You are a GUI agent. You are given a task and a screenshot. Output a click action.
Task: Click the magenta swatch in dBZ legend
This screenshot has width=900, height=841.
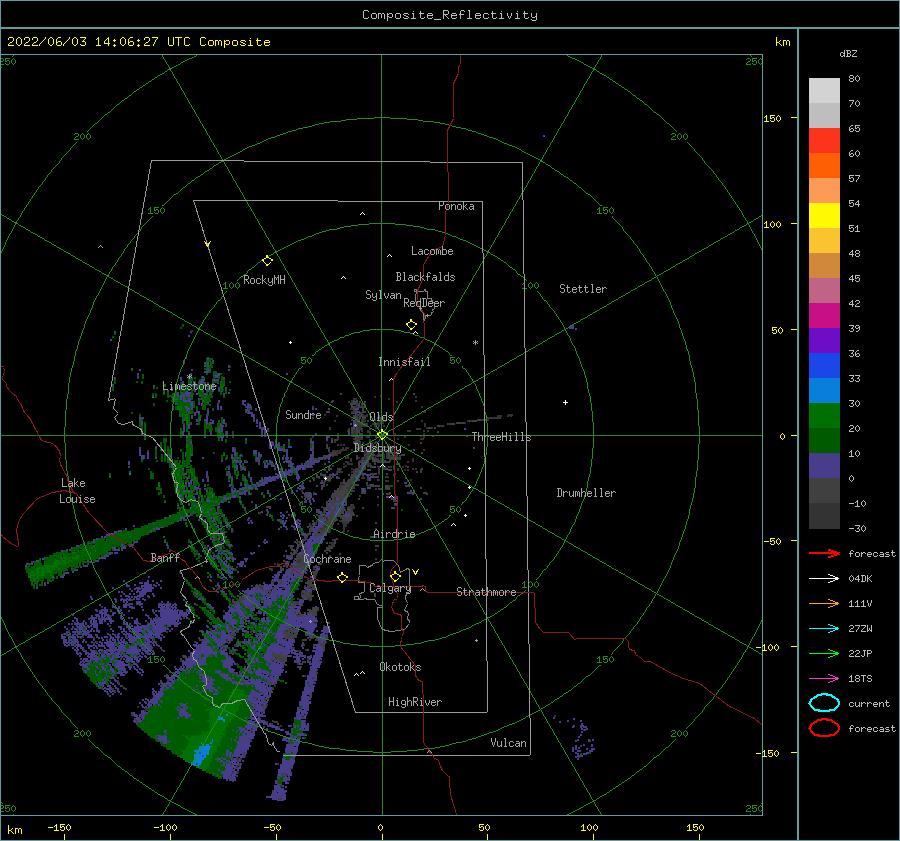(824, 316)
